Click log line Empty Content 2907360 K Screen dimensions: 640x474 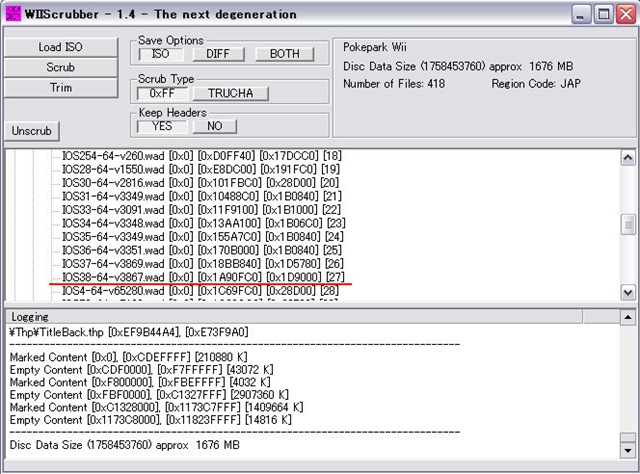click(149, 395)
